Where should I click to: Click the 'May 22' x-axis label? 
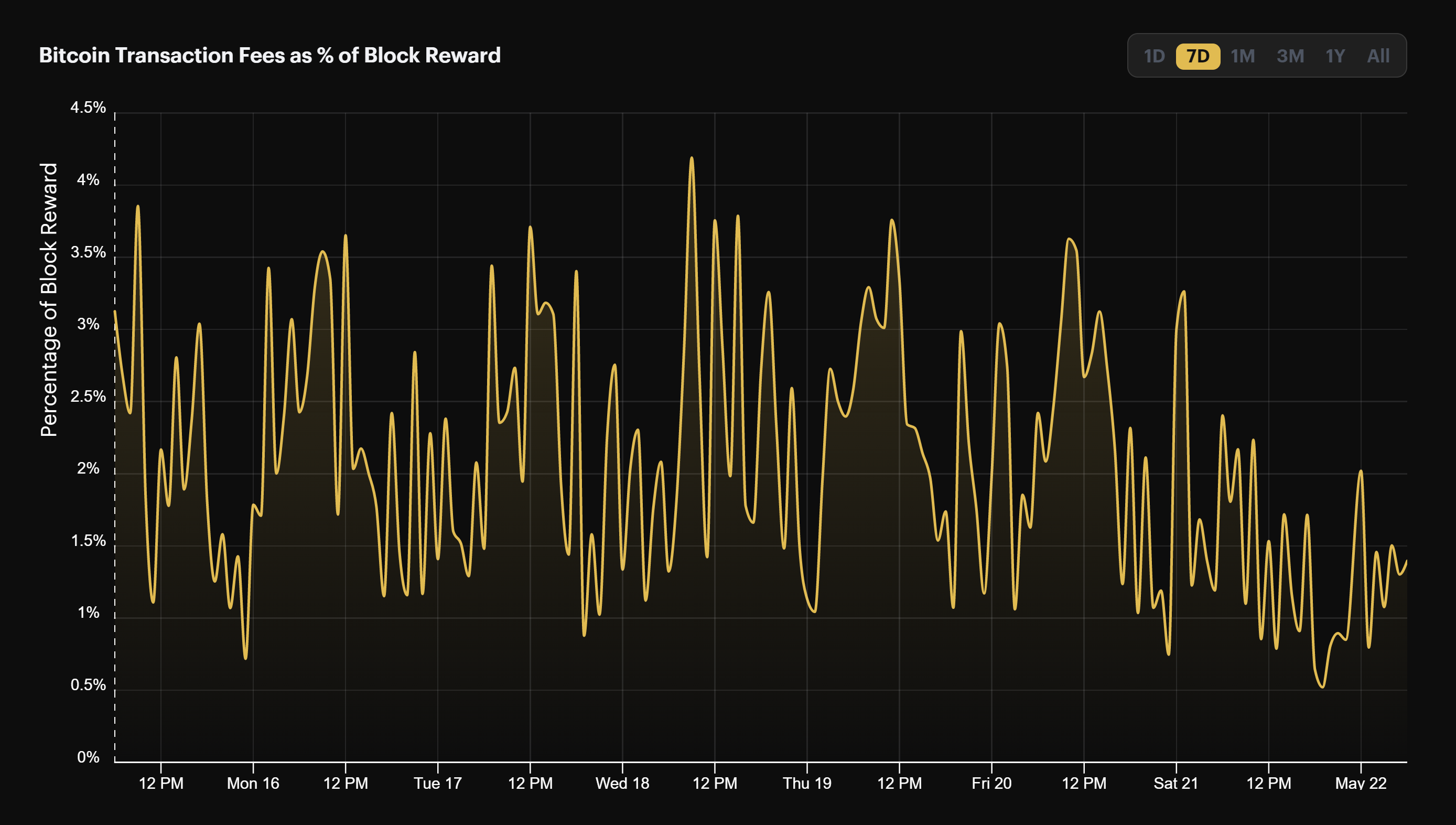1361,783
